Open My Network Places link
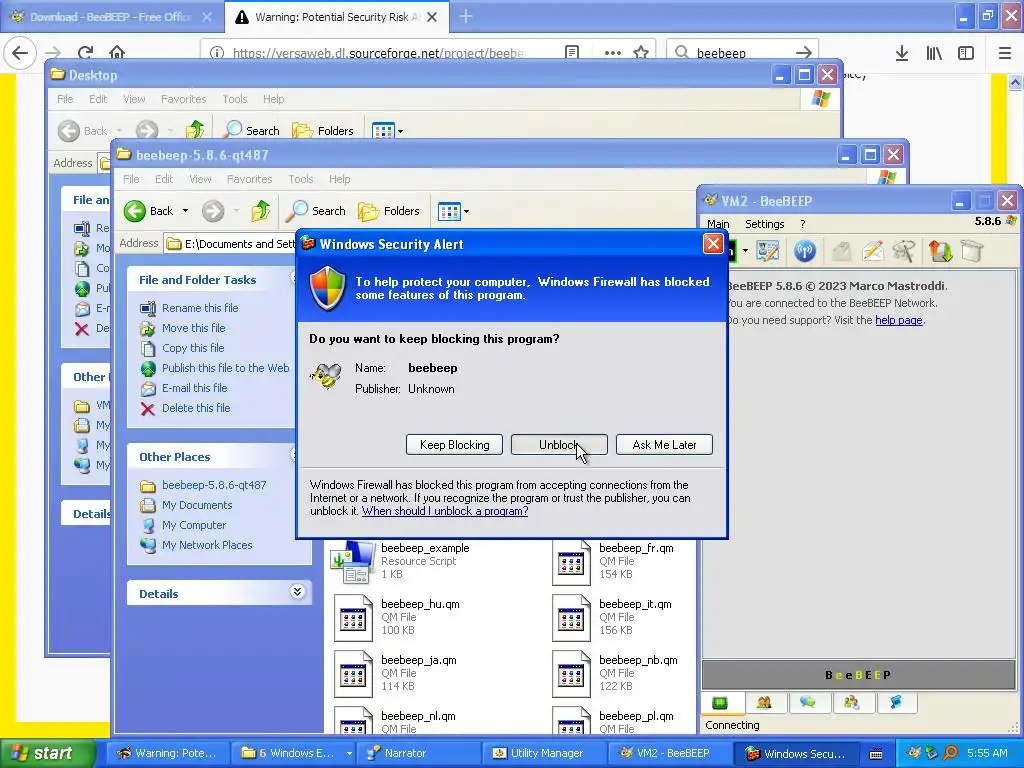The width and height of the screenshot is (1024, 768). tap(207, 545)
